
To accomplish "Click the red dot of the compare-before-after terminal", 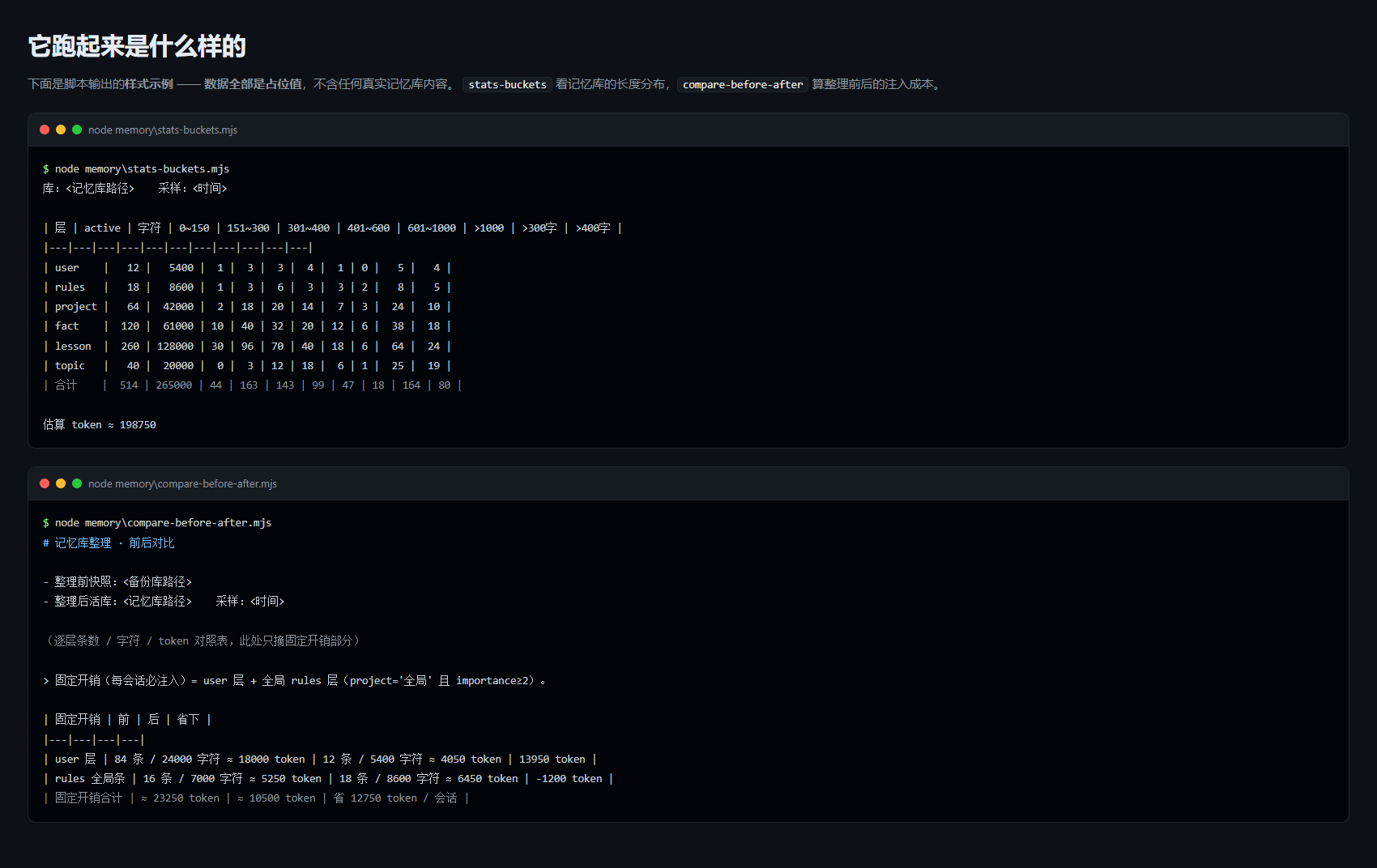I will (45, 483).
